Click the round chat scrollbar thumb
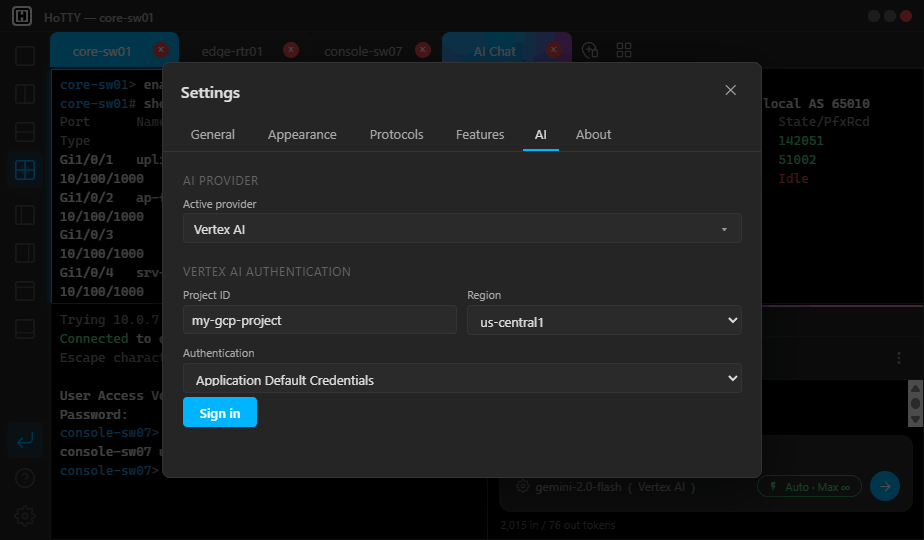Viewport: 924px width, 540px height. (915, 404)
